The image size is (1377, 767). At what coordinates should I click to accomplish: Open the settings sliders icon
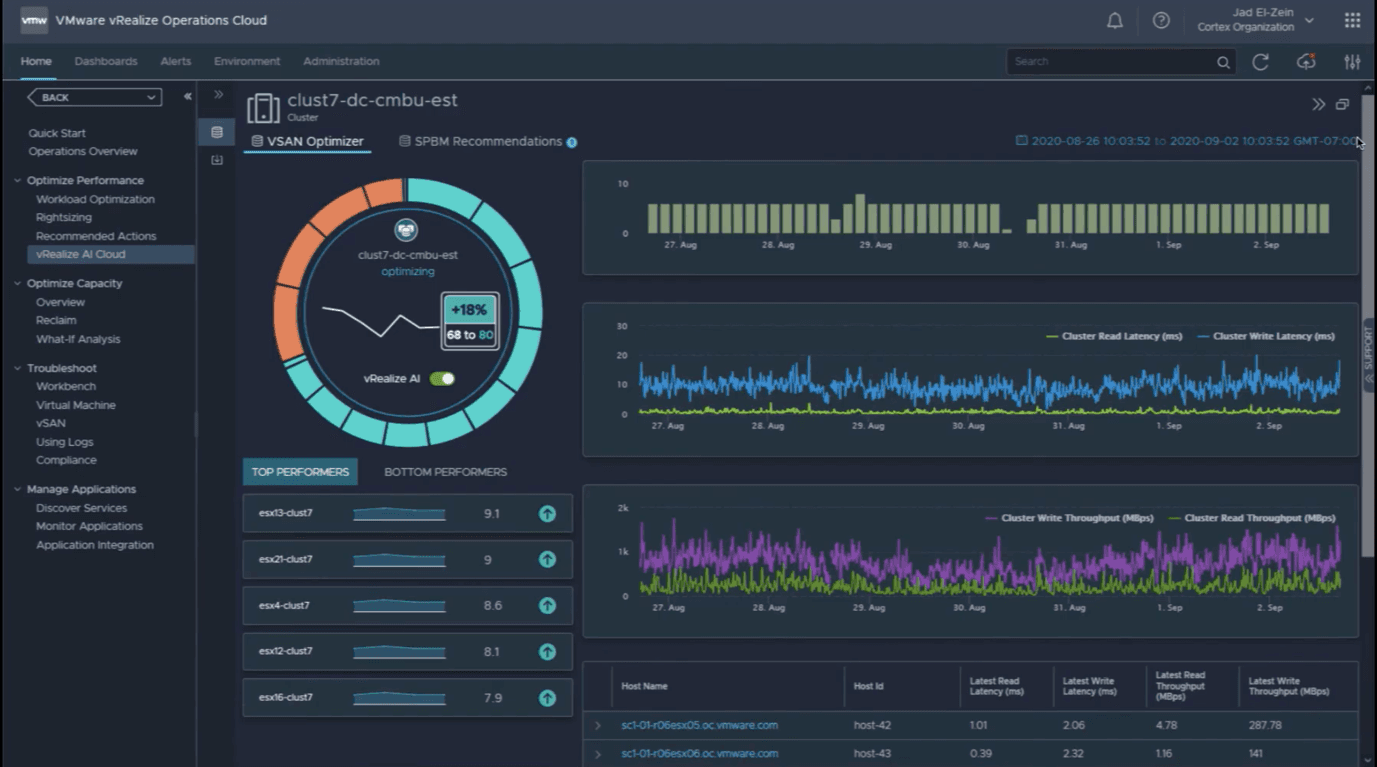1352,62
